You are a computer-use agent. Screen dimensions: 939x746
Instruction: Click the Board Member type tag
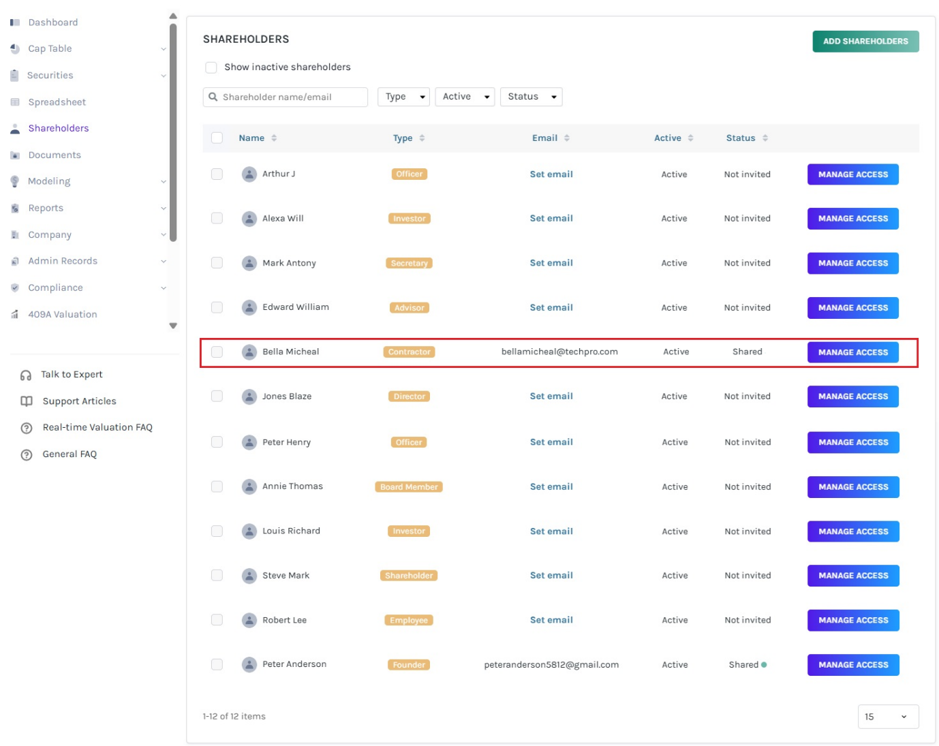click(x=408, y=487)
